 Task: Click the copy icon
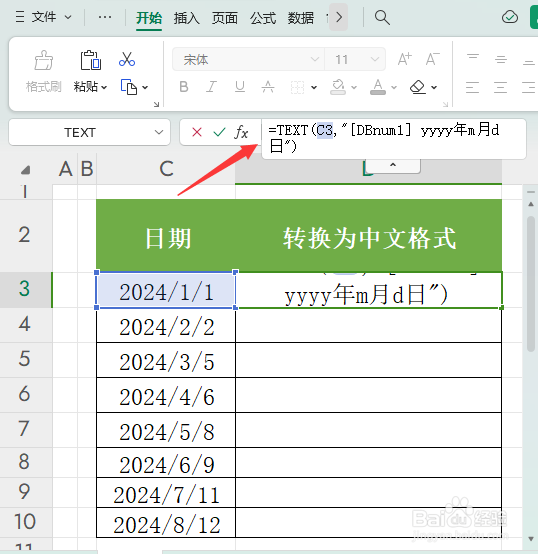129,87
